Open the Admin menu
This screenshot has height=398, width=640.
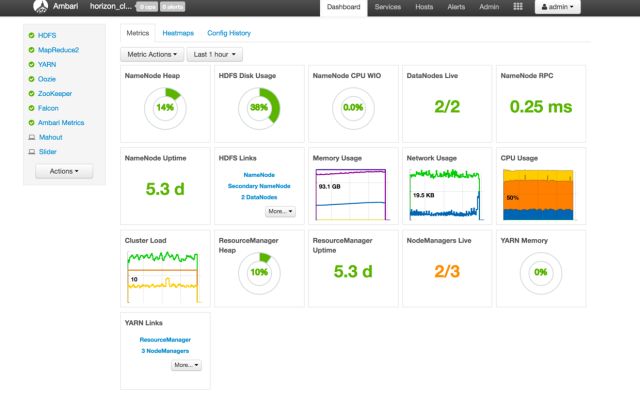[489, 7]
